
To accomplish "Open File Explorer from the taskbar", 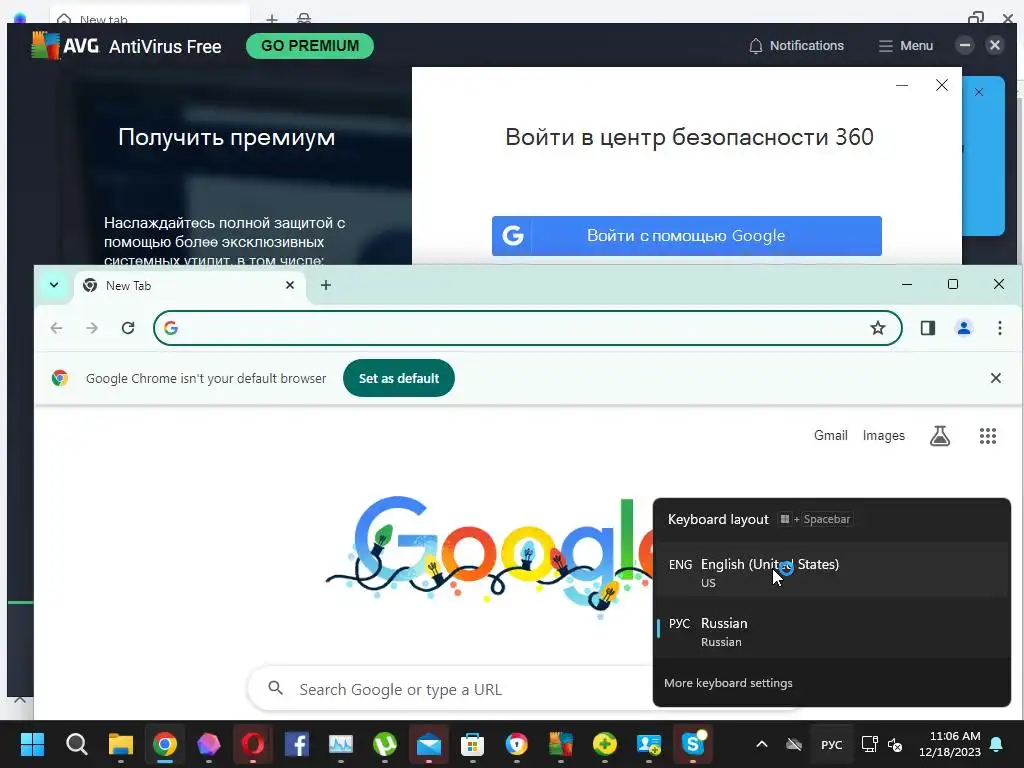I will pyautogui.click(x=121, y=744).
